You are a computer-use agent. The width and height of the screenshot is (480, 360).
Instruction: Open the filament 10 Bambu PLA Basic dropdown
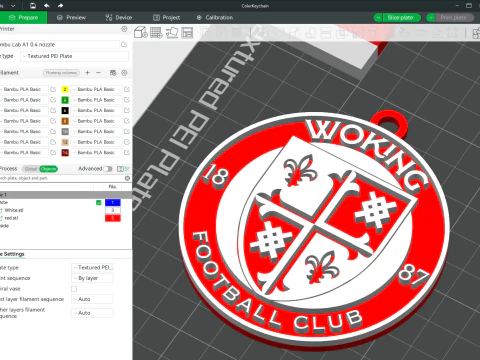point(96,132)
